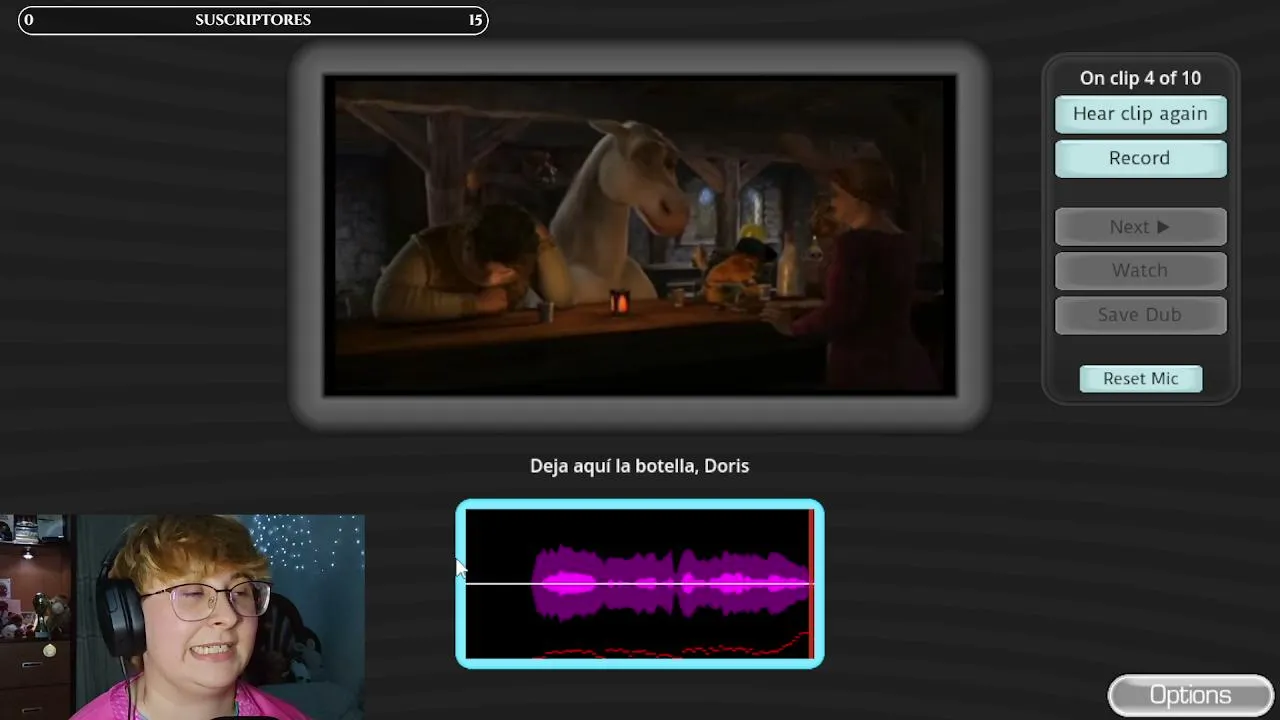Click the subtitle 'Deja aquí la botella, Doris'
Image resolution: width=1280 pixels, height=720 pixels.
640,466
